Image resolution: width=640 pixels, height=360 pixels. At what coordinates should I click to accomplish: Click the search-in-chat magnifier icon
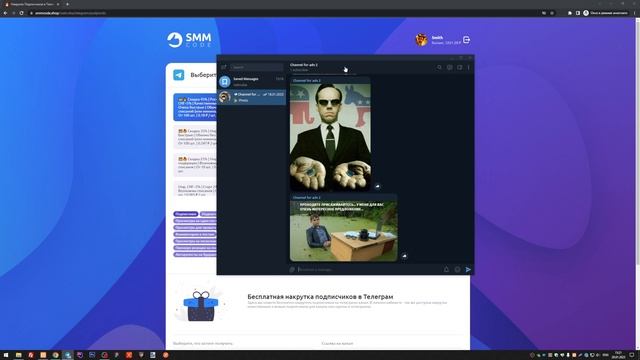click(439, 67)
